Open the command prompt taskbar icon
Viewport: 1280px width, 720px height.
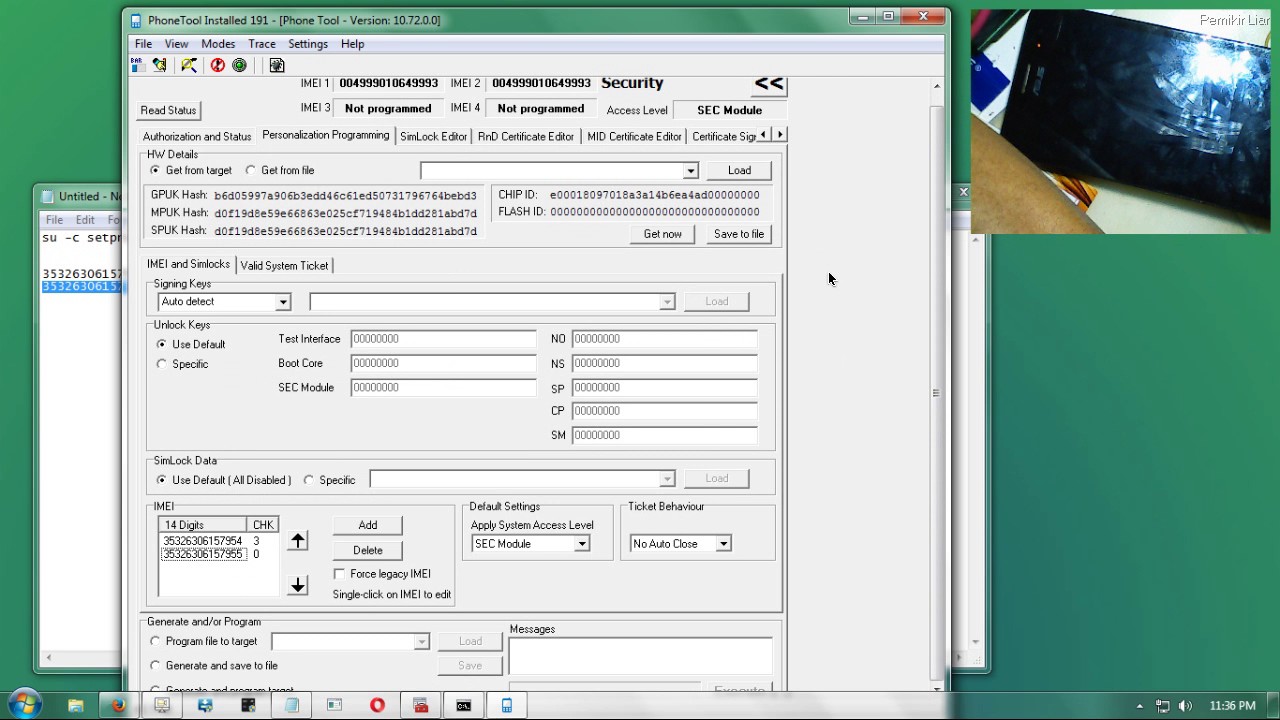point(463,705)
